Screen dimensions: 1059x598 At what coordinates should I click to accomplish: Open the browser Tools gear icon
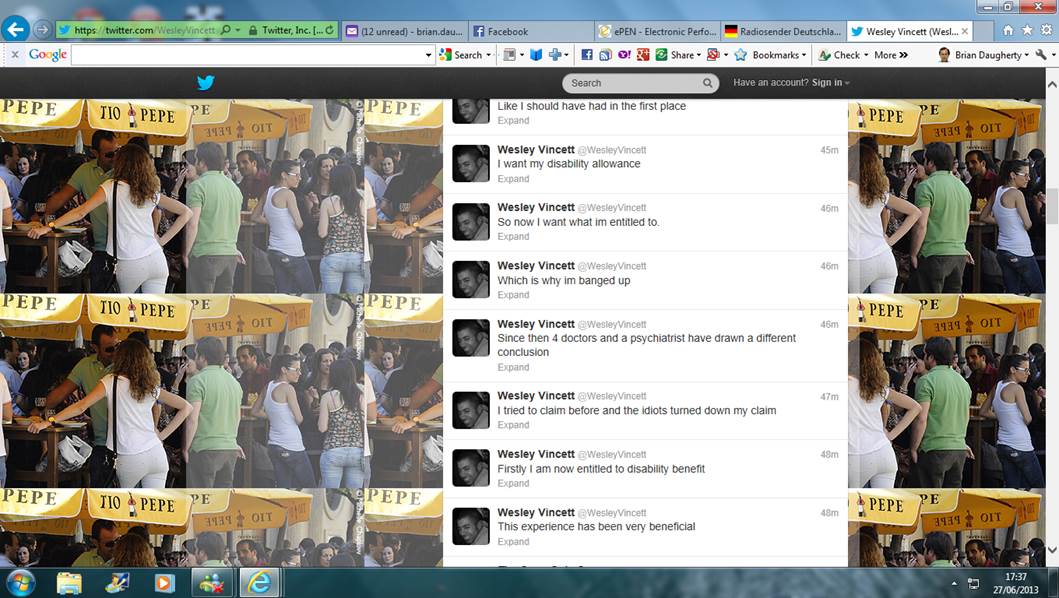1046,30
